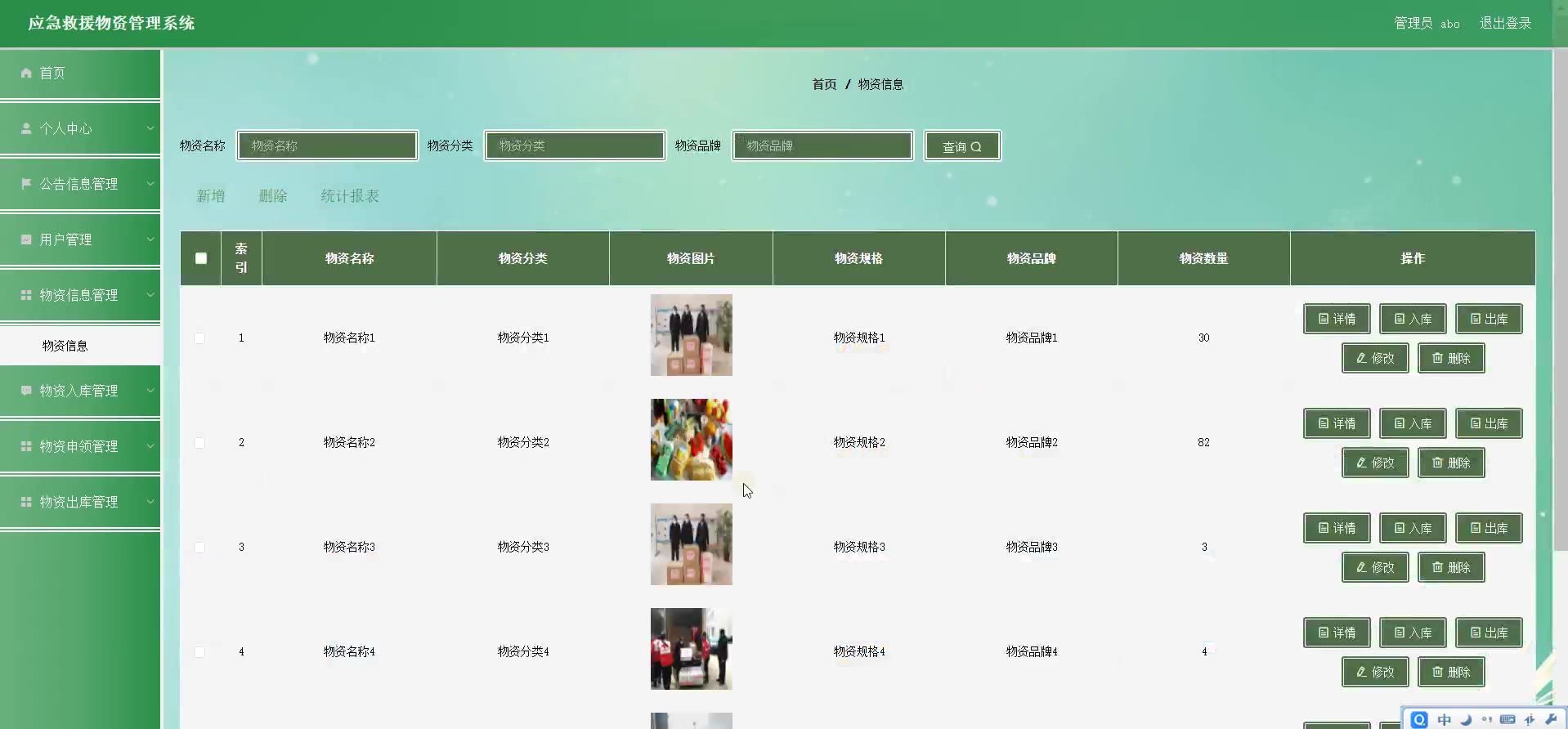The height and width of the screenshot is (729, 1568).
Task: Click 出库 for 物资名称1 row
Action: point(1489,319)
